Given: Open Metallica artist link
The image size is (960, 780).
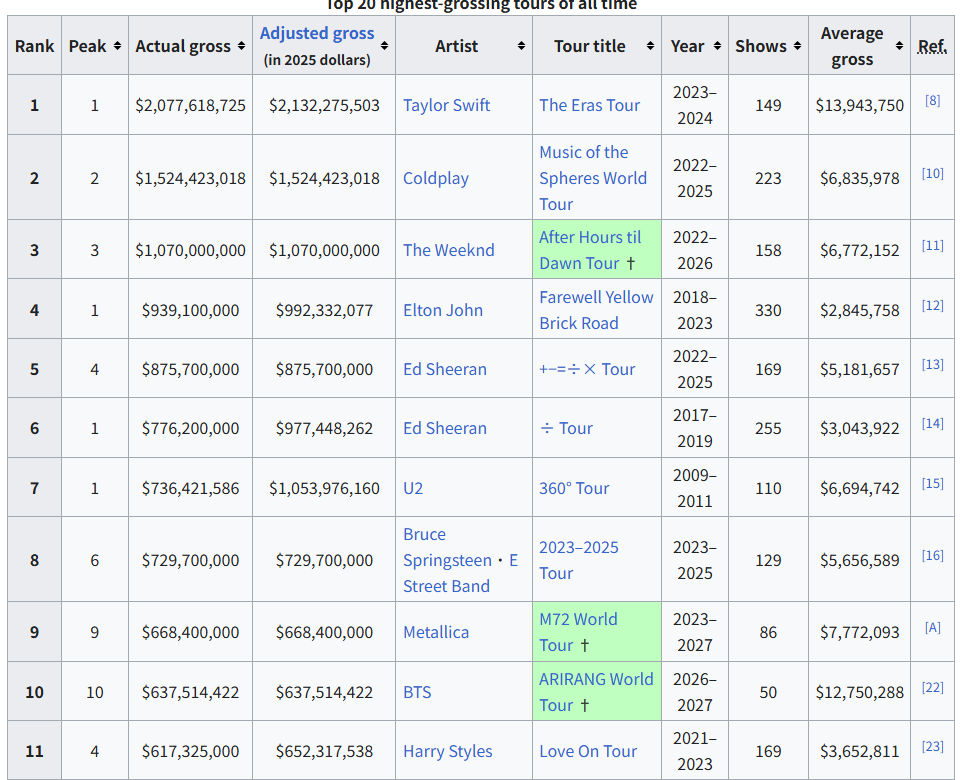Looking at the screenshot, I should coord(436,632).
